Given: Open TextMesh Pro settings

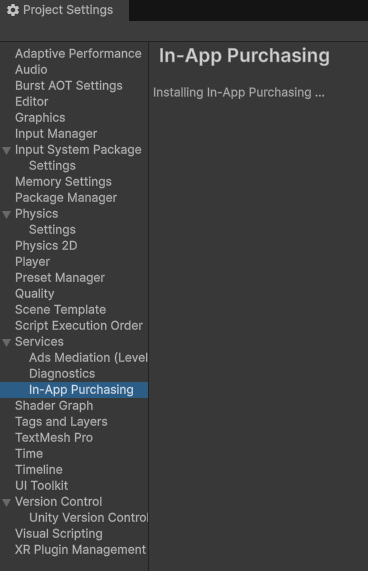Looking at the screenshot, I should pyautogui.click(x=54, y=438).
